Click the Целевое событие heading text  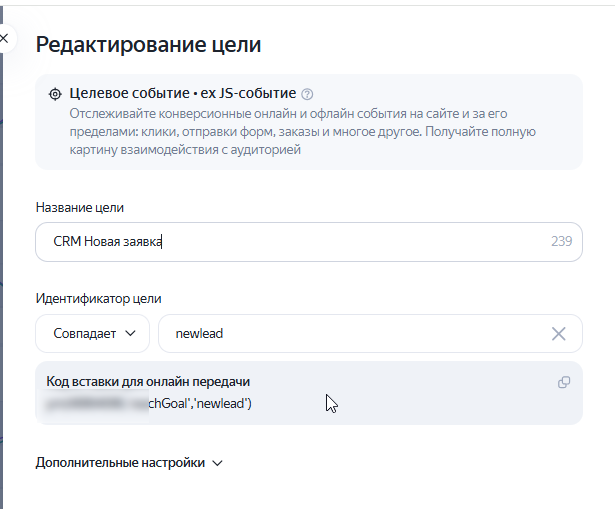(x=182, y=93)
